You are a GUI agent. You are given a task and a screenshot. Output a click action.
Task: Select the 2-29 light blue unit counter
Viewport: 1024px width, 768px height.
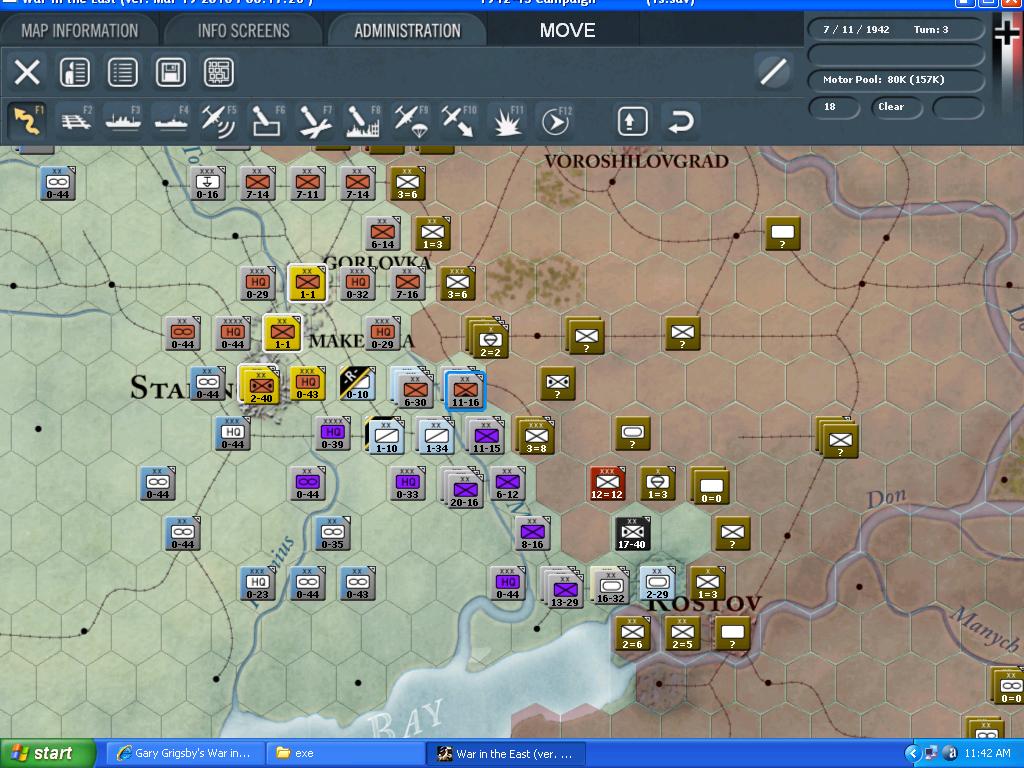658,583
